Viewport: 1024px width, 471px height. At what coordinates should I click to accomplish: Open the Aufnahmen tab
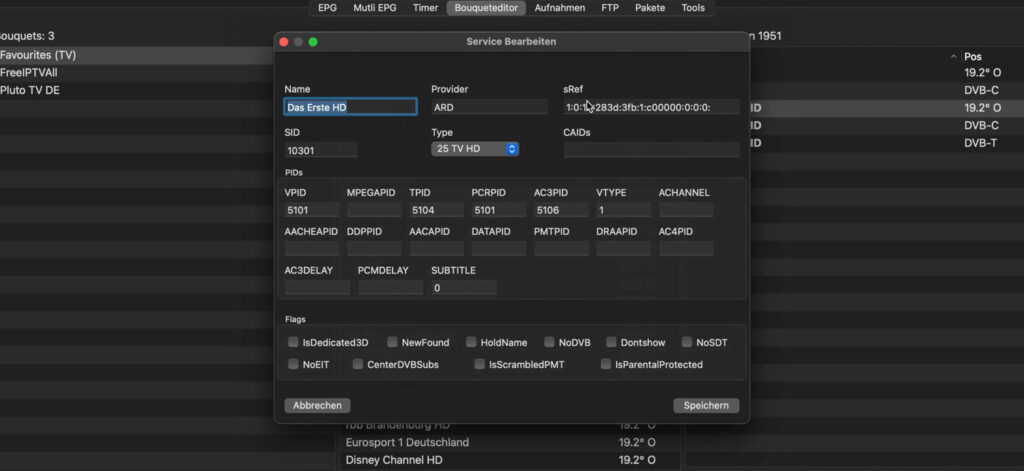pos(560,8)
